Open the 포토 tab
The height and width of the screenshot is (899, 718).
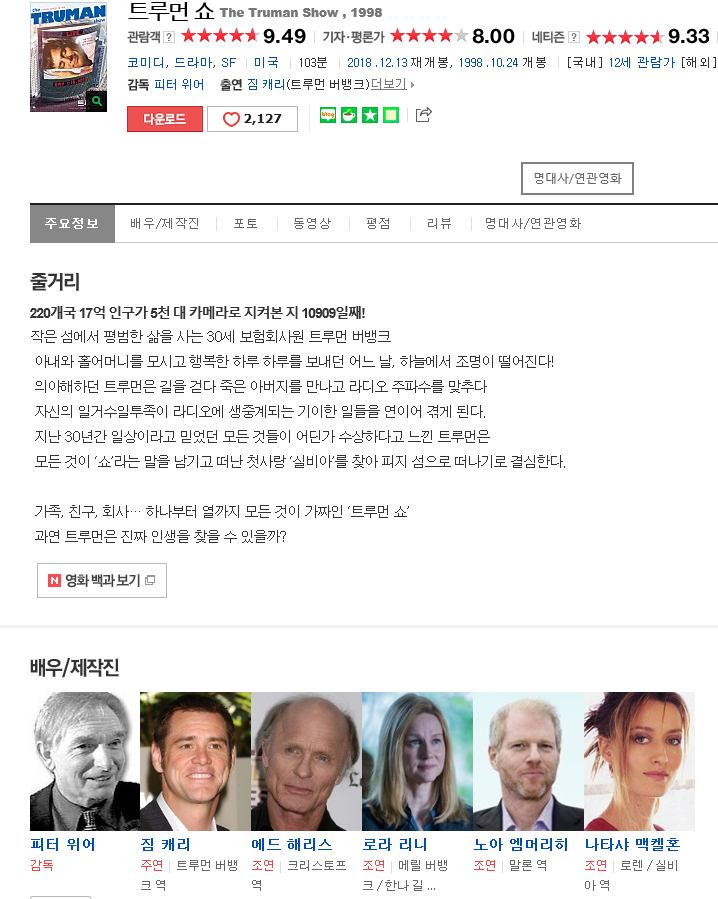(x=245, y=224)
